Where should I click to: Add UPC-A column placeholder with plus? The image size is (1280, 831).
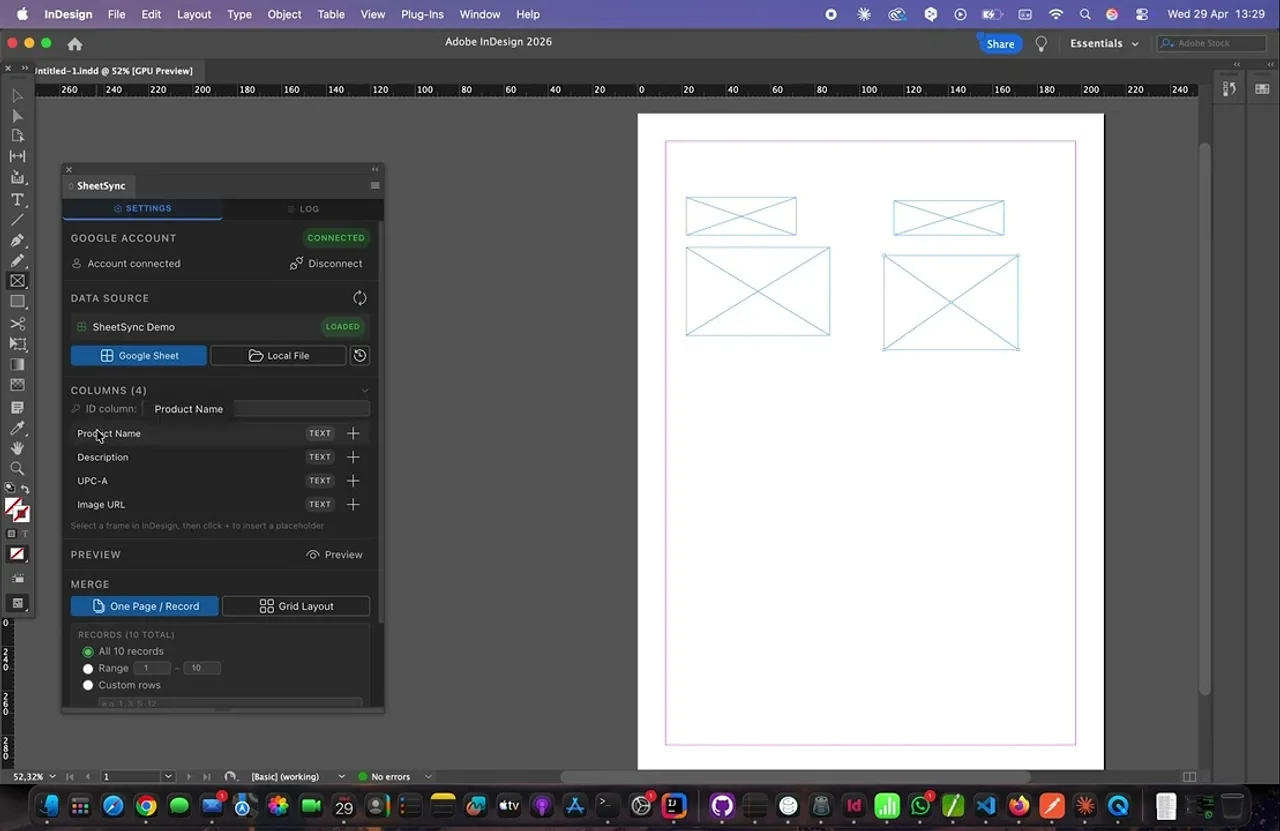point(353,481)
